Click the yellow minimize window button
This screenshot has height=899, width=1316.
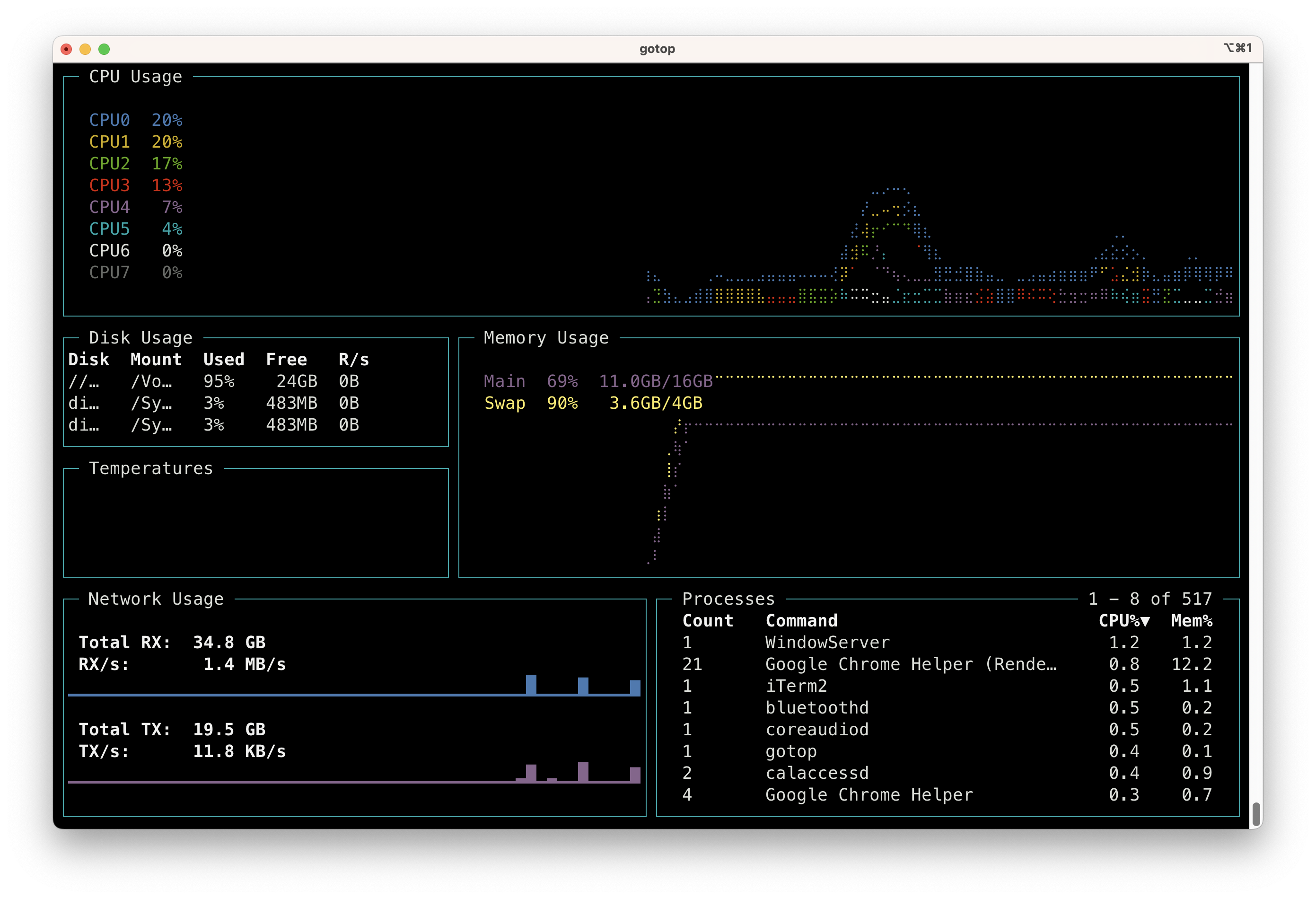pos(85,49)
